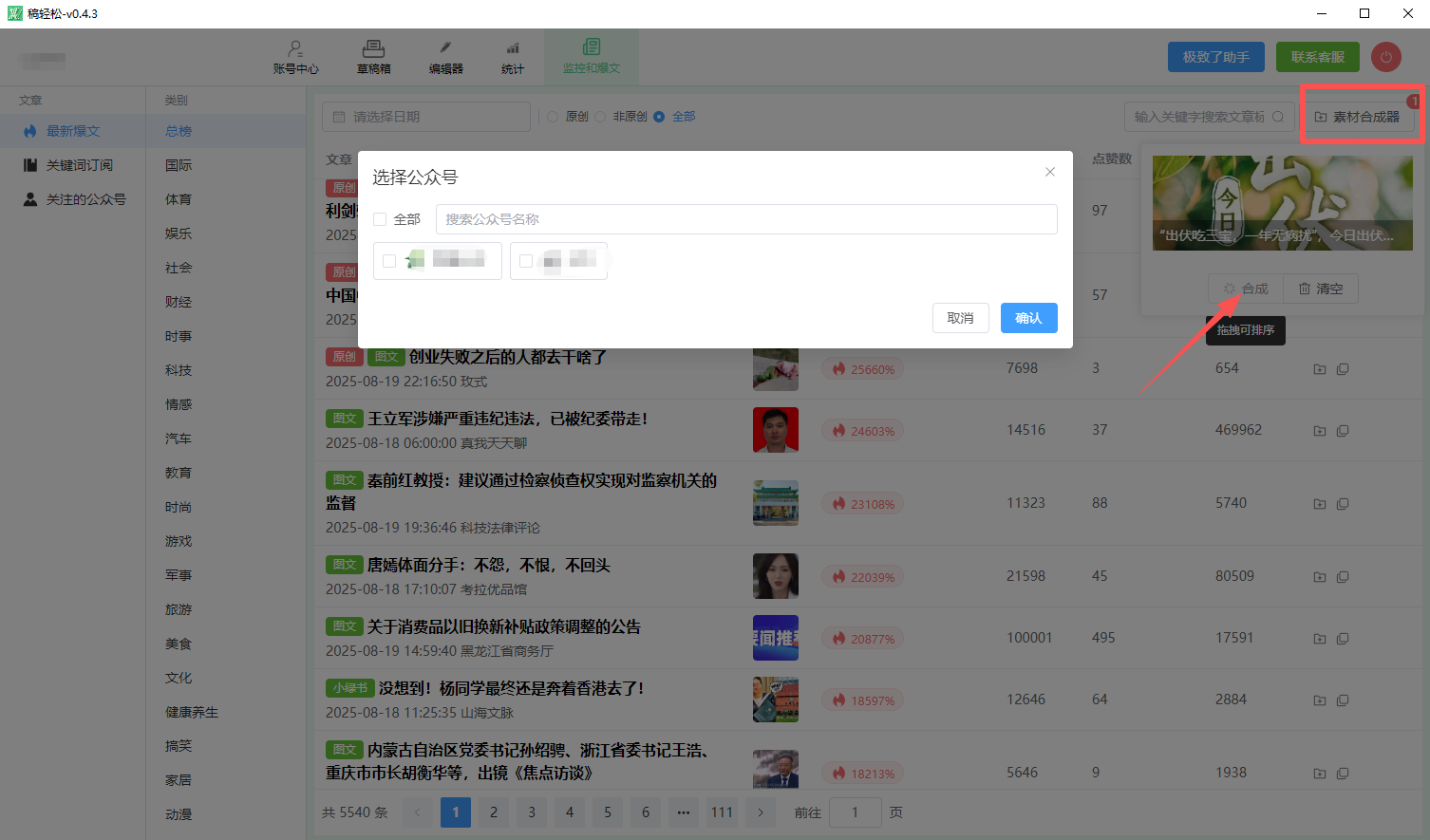This screenshot has width=1430, height=840.
Task: Click the 素材合成器 material composer button
Action: [x=1357, y=117]
